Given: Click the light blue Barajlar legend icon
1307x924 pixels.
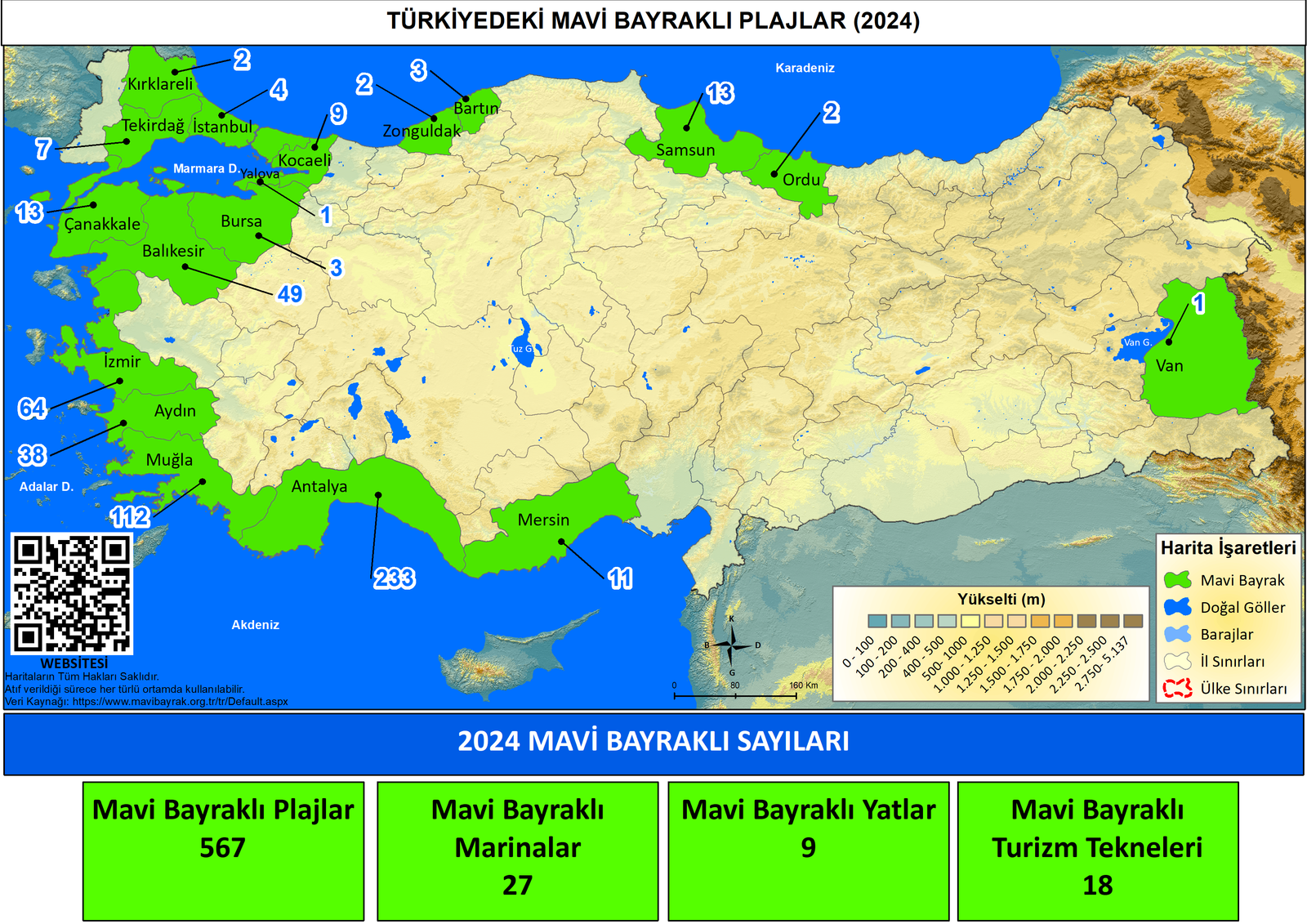Looking at the screenshot, I should click(x=1177, y=634).
